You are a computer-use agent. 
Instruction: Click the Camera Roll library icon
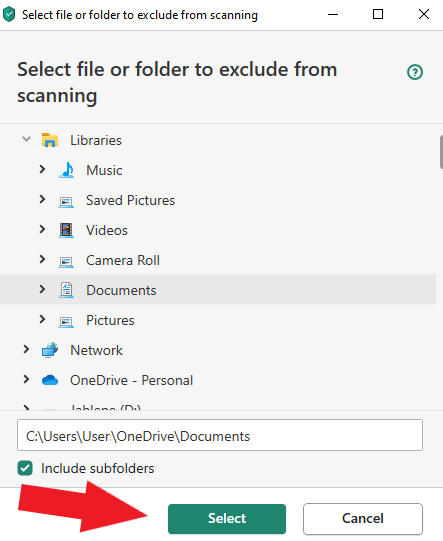66,261
